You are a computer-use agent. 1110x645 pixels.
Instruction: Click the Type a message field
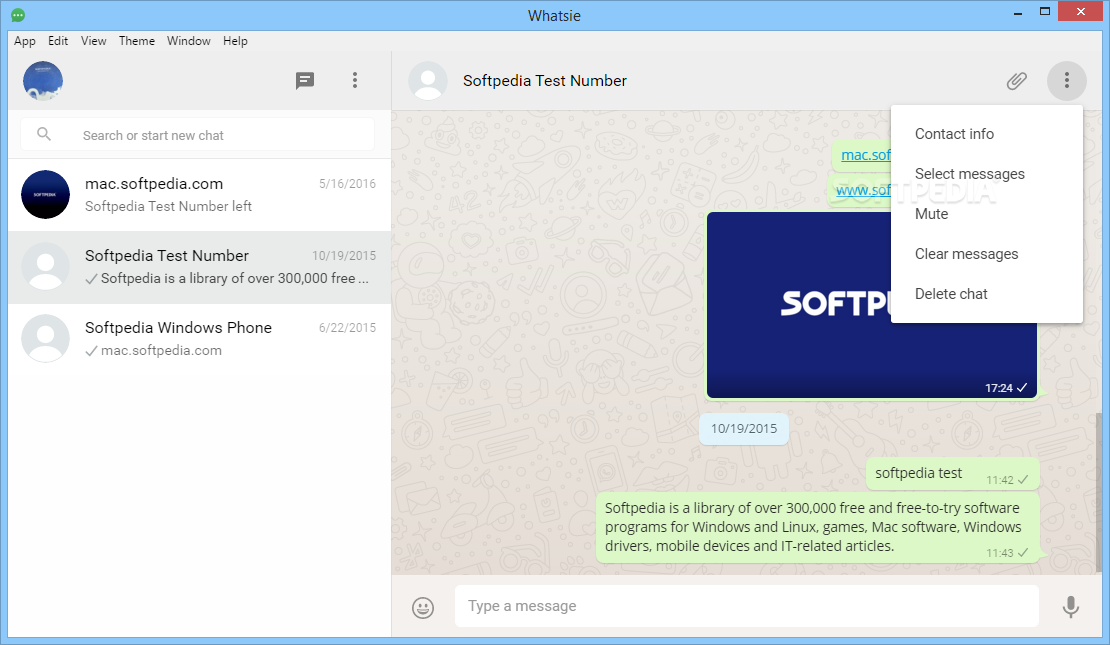747,606
